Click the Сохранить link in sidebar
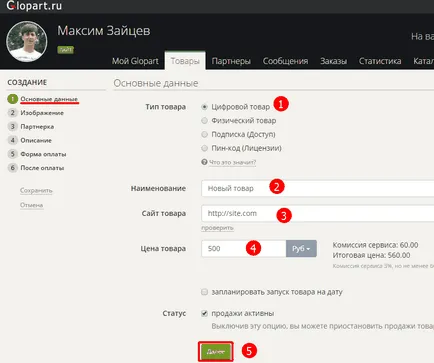The height and width of the screenshot is (363, 434). tap(36, 190)
